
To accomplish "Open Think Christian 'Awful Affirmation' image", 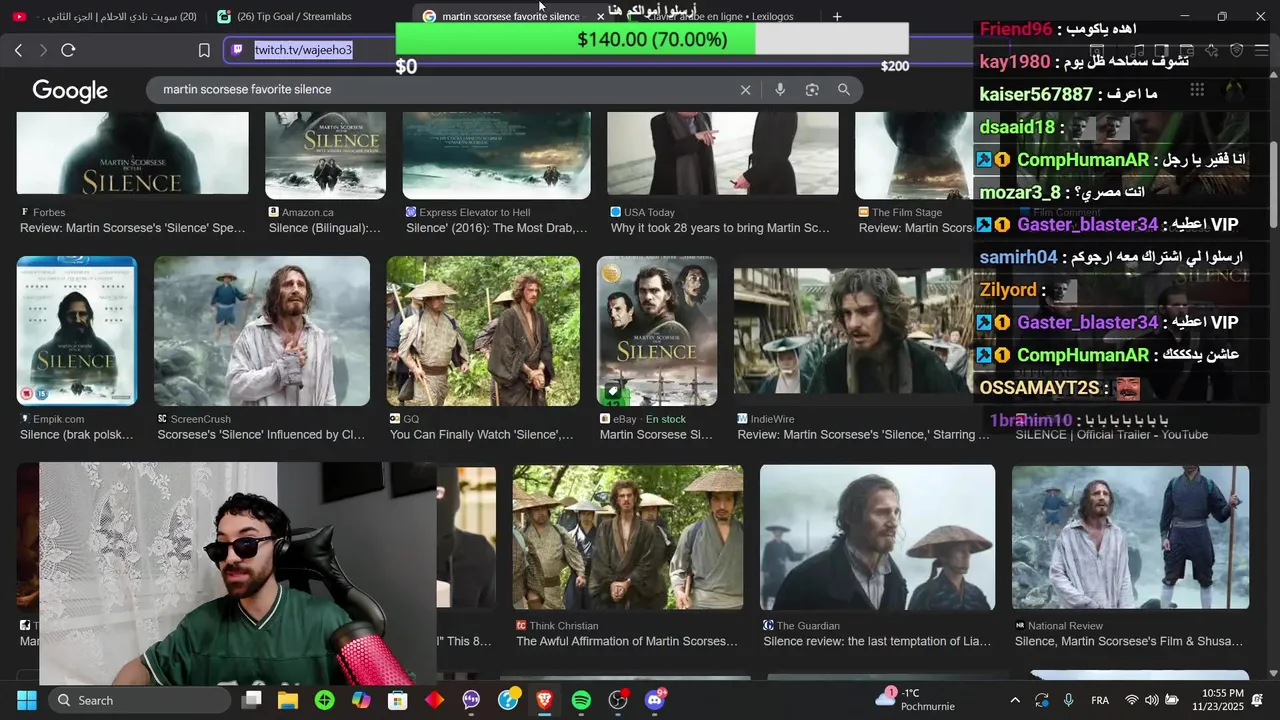I will (628, 537).
